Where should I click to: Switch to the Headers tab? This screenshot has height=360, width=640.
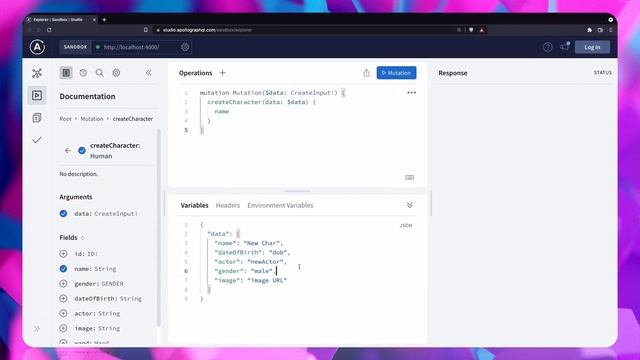228,205
